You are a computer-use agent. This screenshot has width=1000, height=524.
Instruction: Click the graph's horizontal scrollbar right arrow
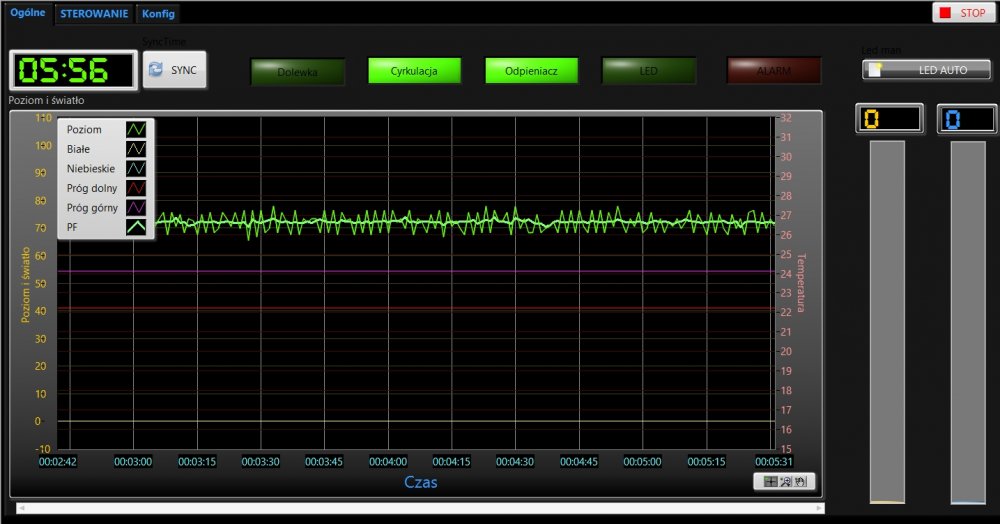coord(820,509)
